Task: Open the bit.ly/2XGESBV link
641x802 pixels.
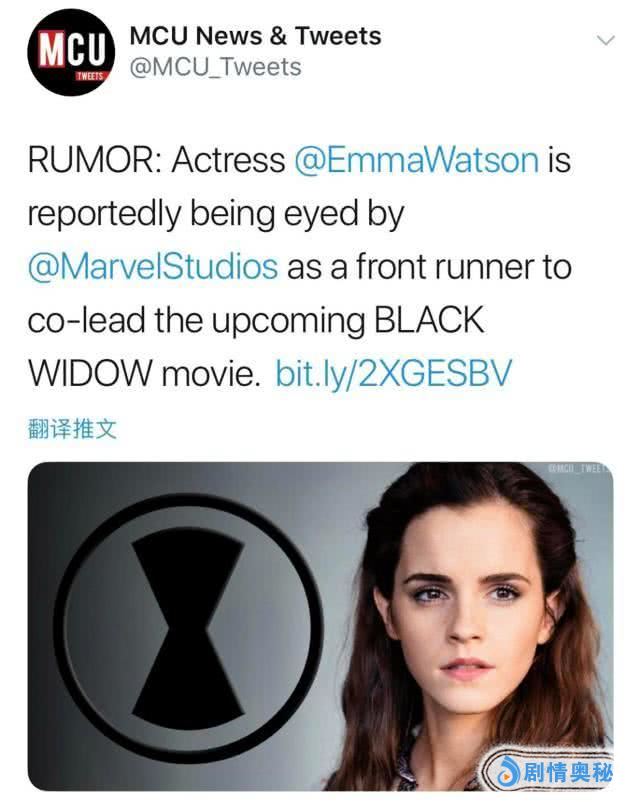Action: 393,373
